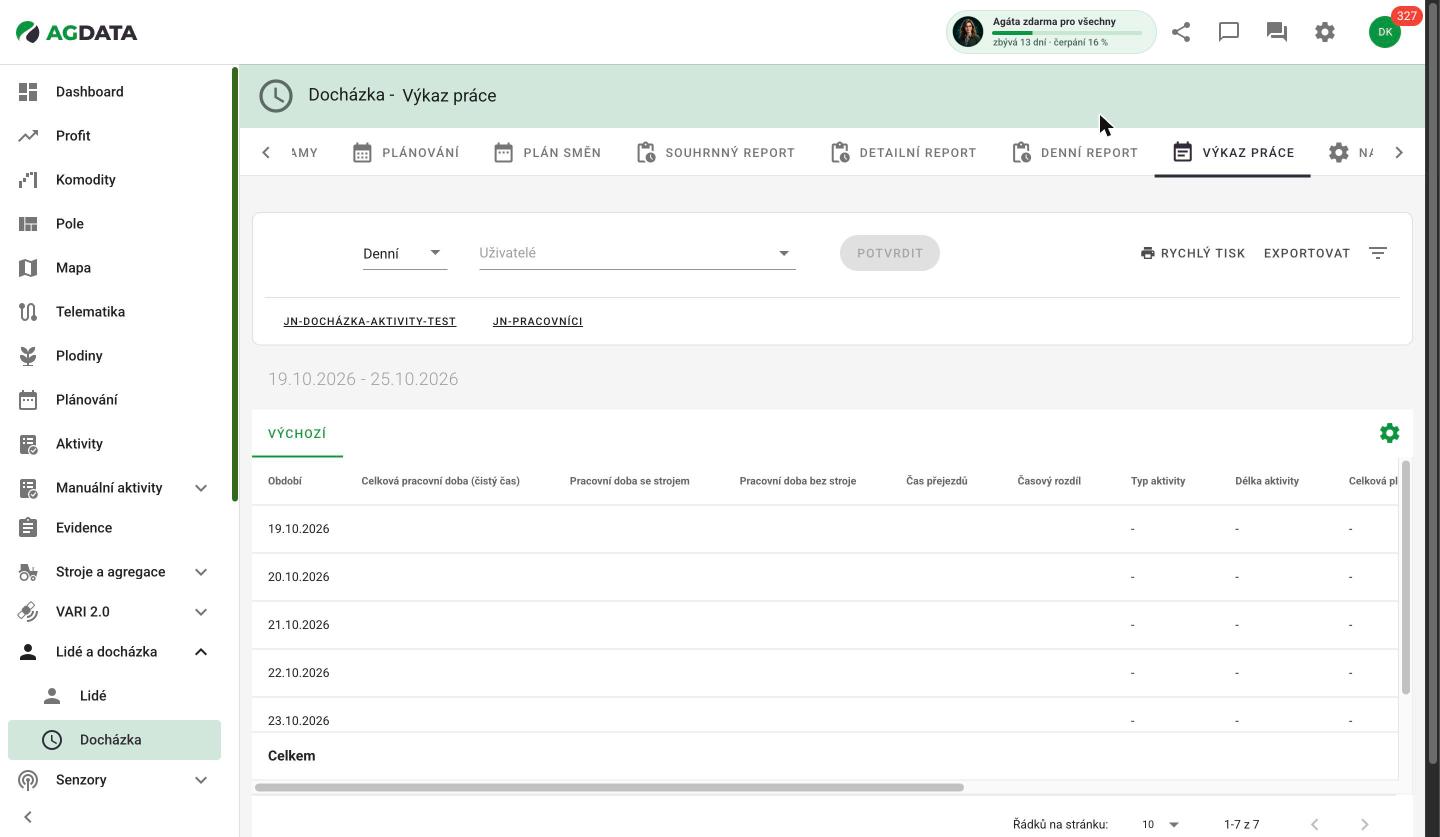Viewport: 1440px width, 837px height.
Task: Open Komodity in the sidebar
Action: click(x=114, y=180)
